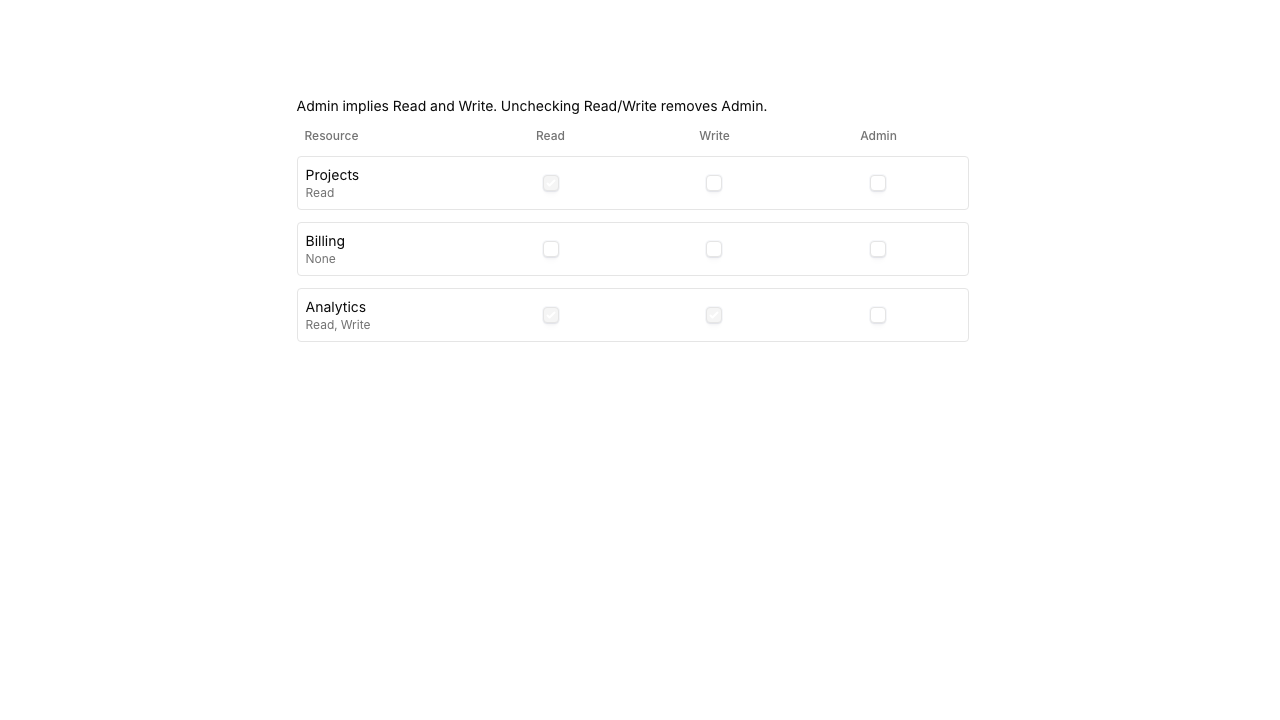The width and height of the screenshot is (1280, 720).
Task: Grant Admin permission to Analytics
Action: [x=878, y=315]
